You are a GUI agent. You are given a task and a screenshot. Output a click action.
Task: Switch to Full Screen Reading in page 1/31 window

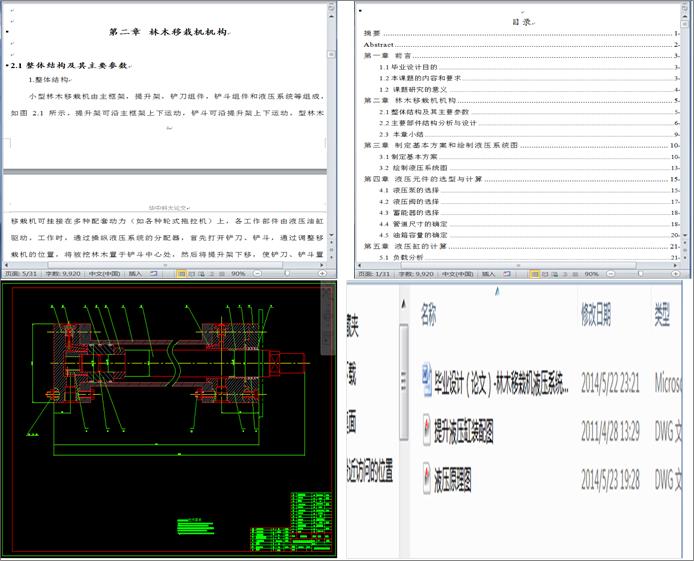(545, 274)
